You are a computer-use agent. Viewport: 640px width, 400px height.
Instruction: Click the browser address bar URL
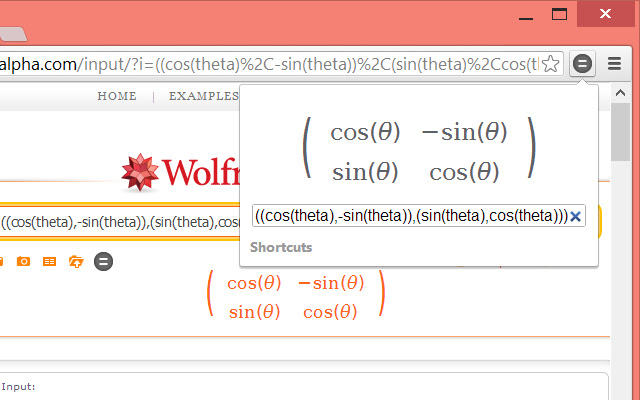pyautogui.click(x=269, y=64)
